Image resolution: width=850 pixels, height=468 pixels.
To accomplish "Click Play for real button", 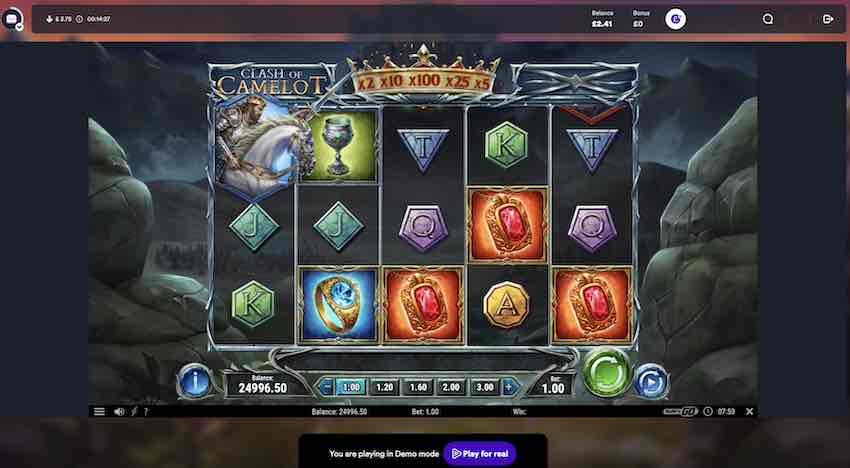I will pos(480,453).
